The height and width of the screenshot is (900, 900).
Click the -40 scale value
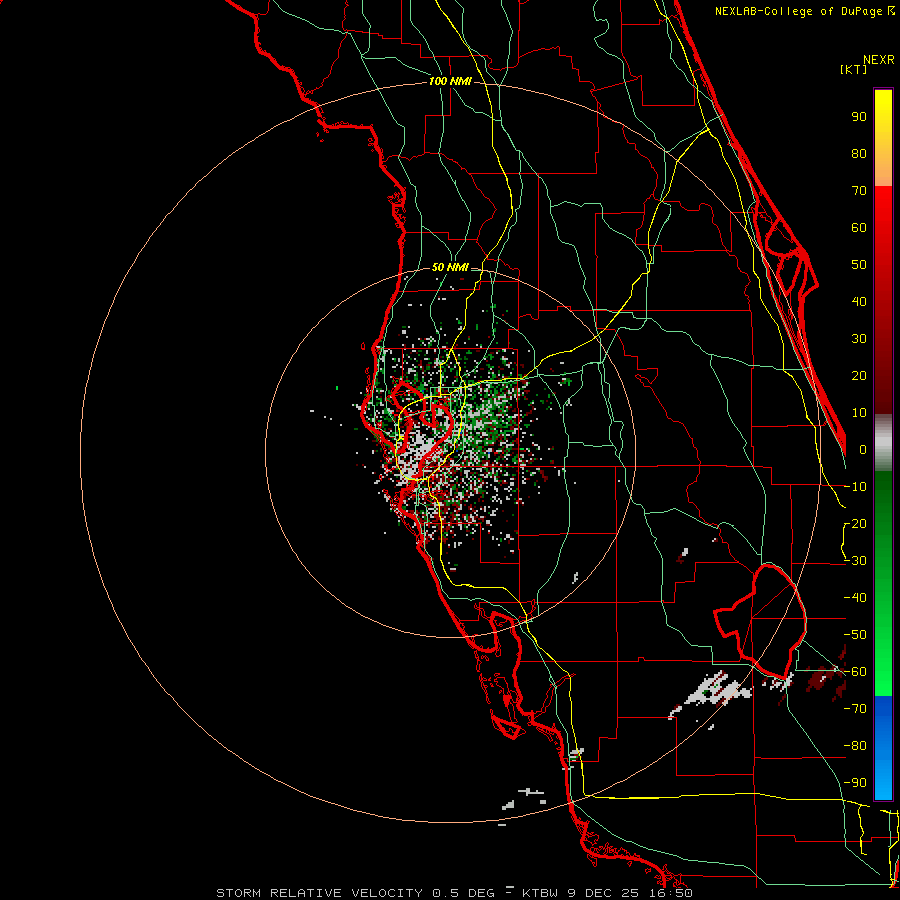[855, 598]
